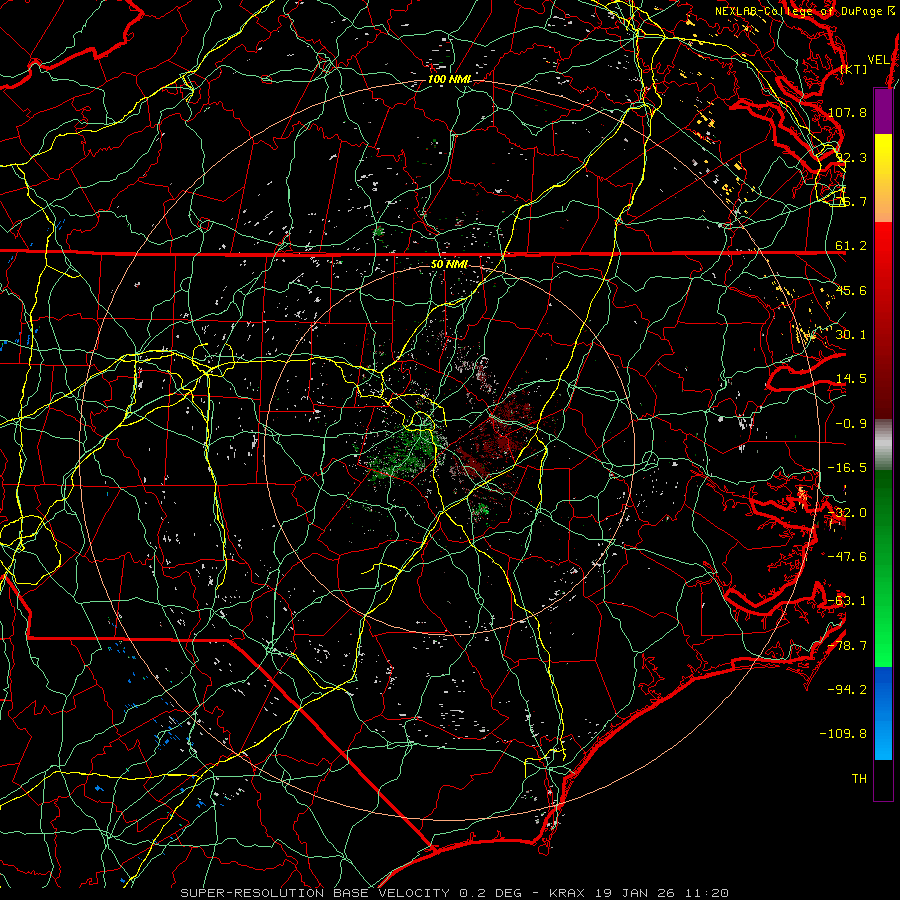Select the green gradient segment of the color bar
This screenshot has height=900, width=900.
(883, 568)
